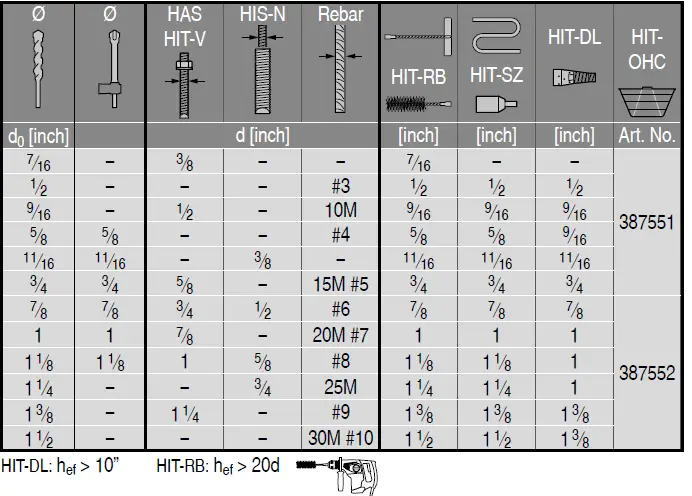Viewport: 692px width, 496px height.
Task: Click the '7/16' value in the HIT-RB column
Action: click(418, 162)
